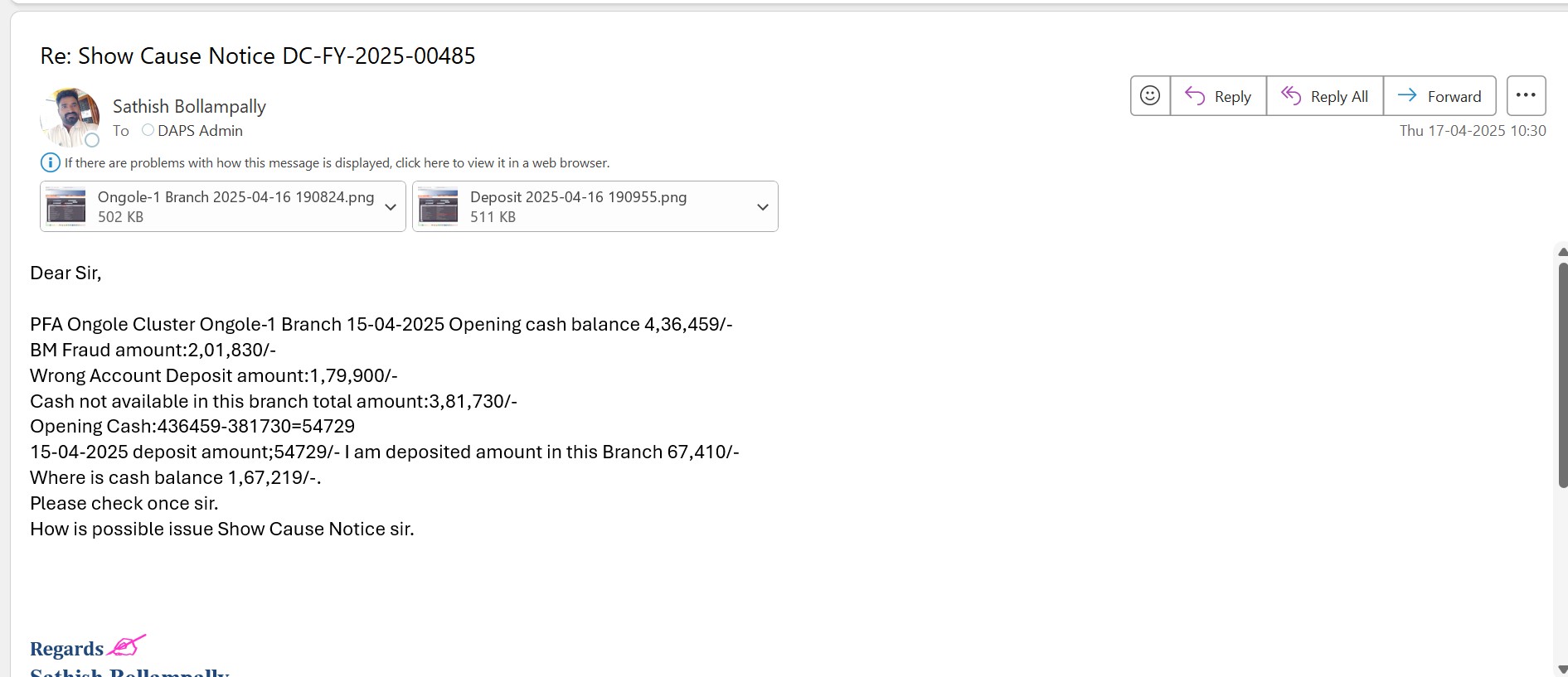Click the sender's profile photo
The image size is (1568, 677).
coord(69,116)
